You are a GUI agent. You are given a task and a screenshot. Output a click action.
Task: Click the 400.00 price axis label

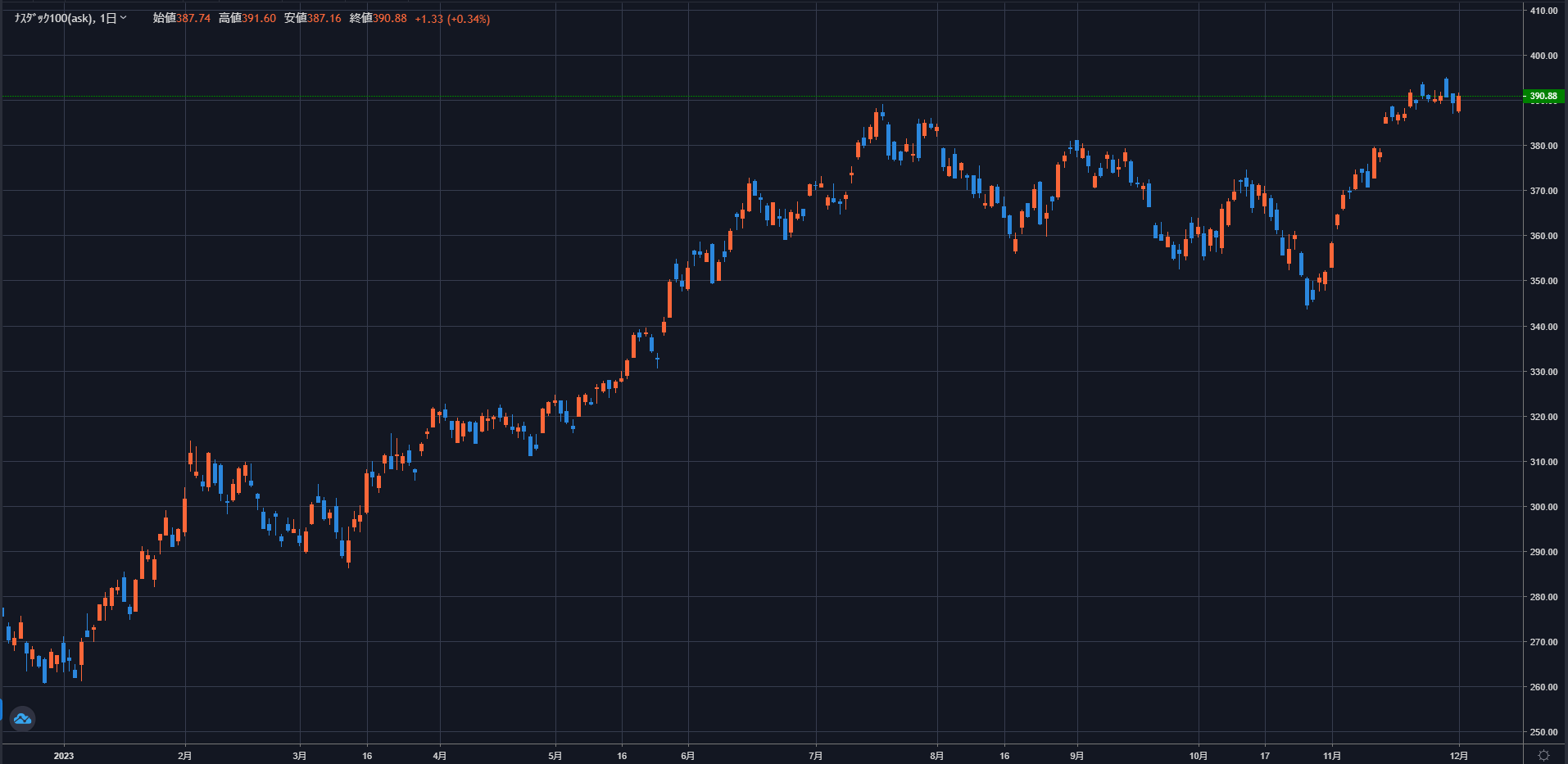(1543, 56)
